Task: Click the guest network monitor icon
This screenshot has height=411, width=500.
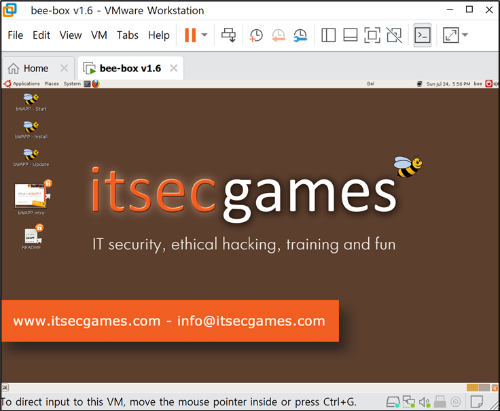Action: point(420,84)
